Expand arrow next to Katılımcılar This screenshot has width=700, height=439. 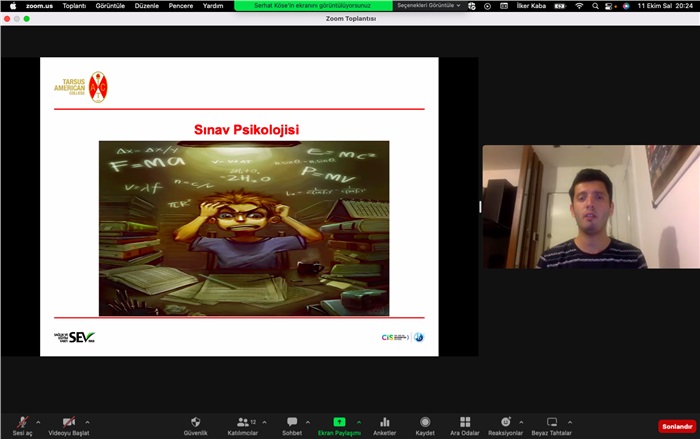264,422
